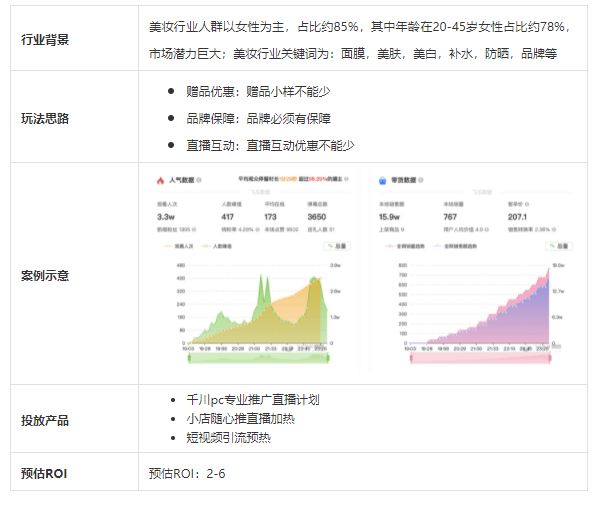
Task: Click the 预估ROI：2-6 cell text
Action: (x=187, y=474)
